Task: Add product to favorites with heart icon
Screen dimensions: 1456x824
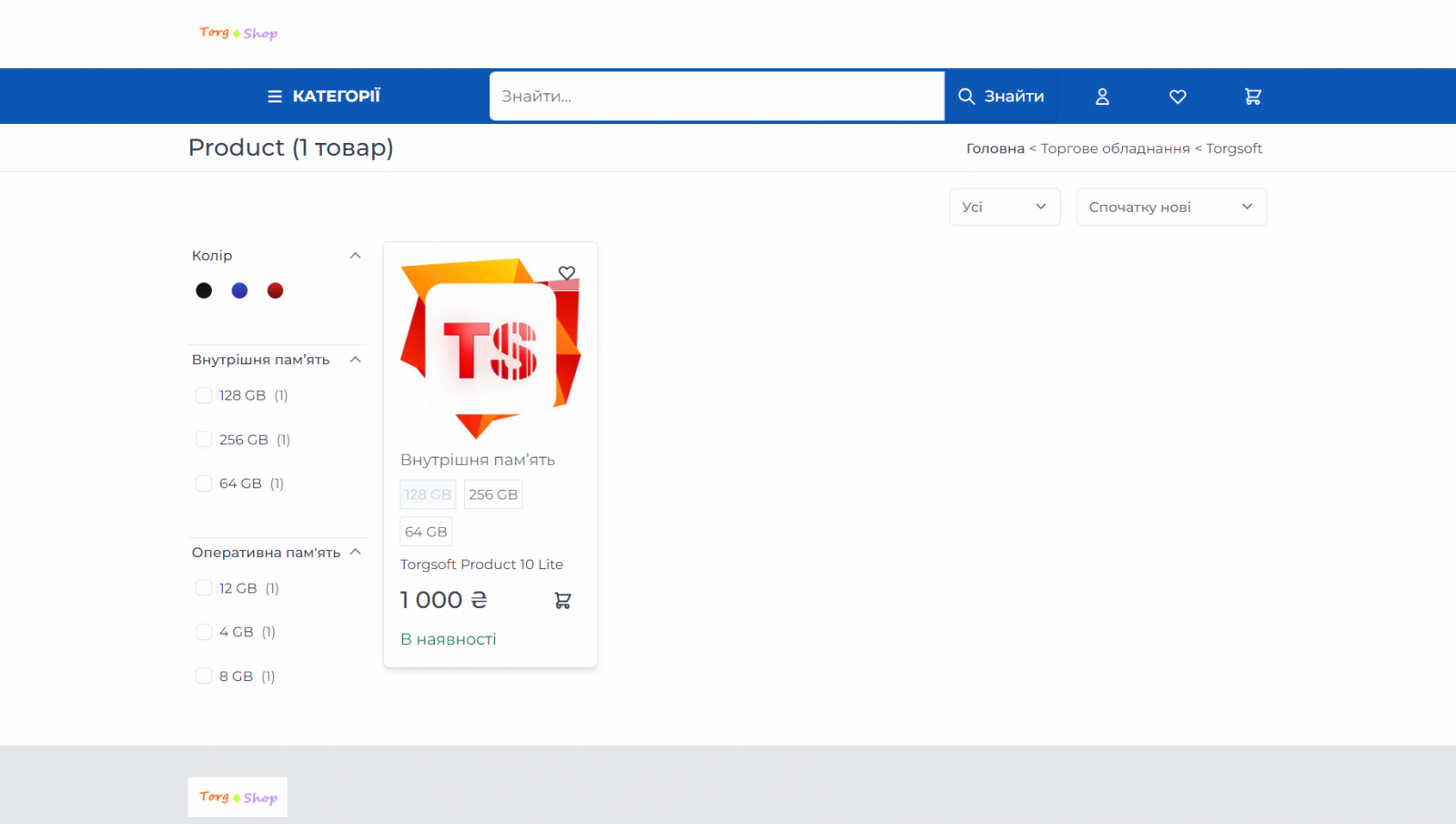Action: coord(567,273)
